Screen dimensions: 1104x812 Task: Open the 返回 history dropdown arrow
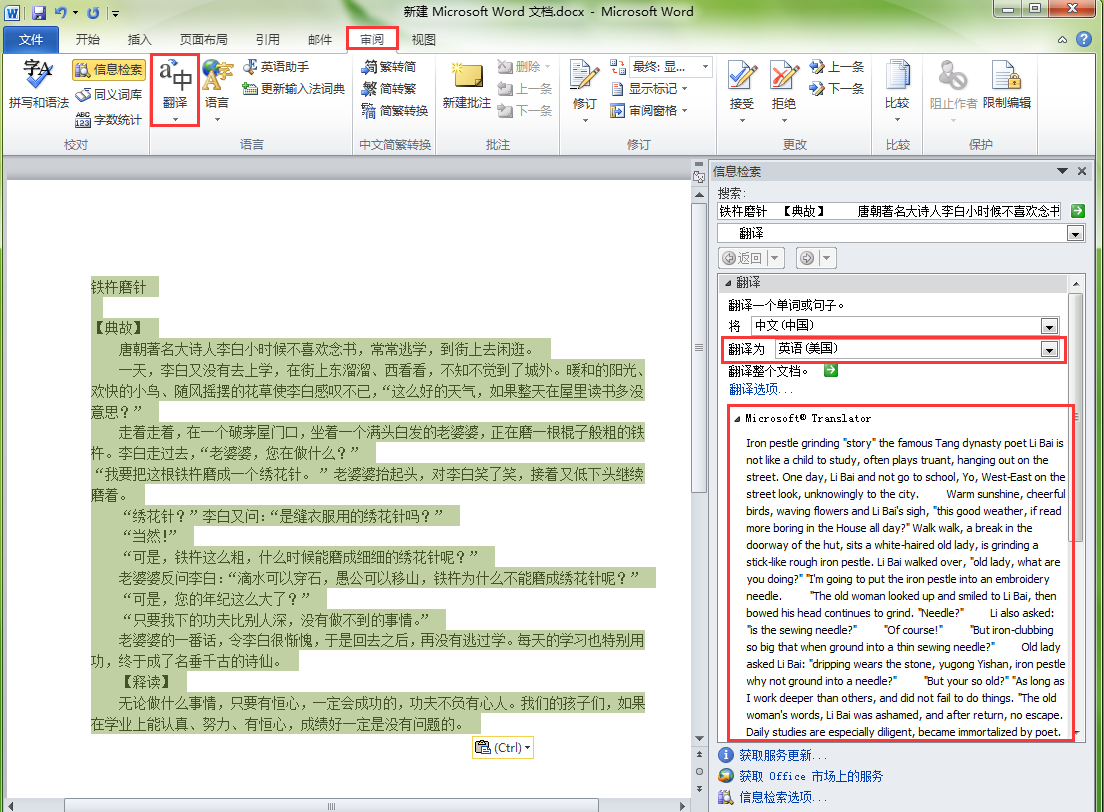pos(775,258)
